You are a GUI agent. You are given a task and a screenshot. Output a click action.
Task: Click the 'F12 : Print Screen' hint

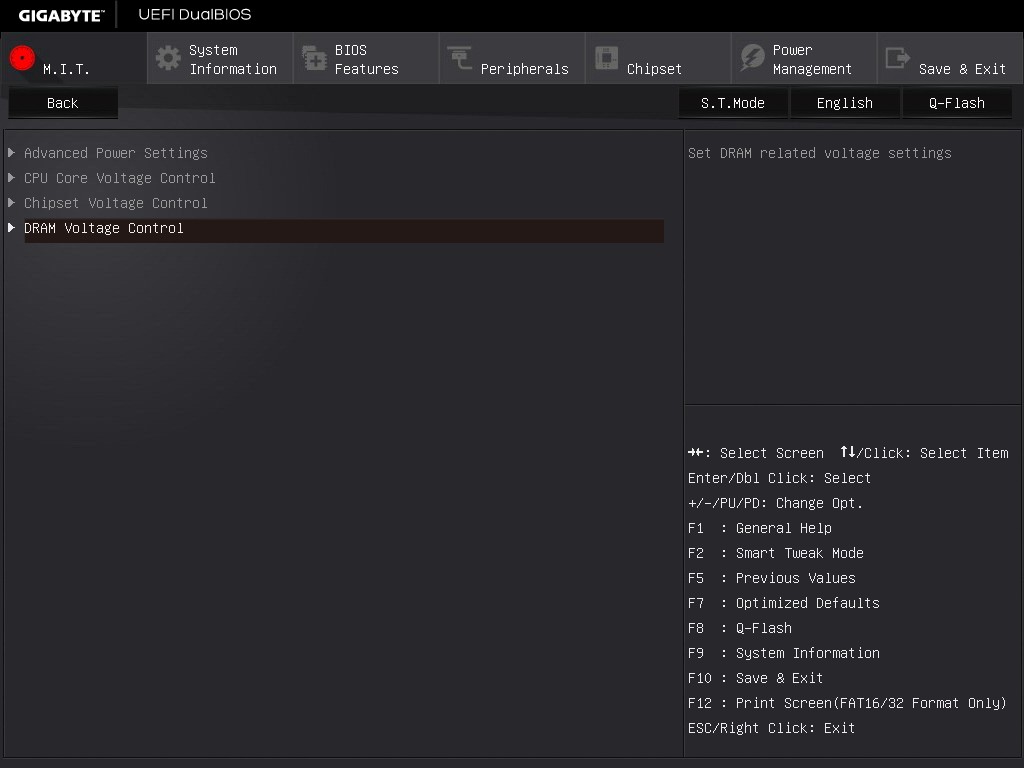(x=847, y=703)
